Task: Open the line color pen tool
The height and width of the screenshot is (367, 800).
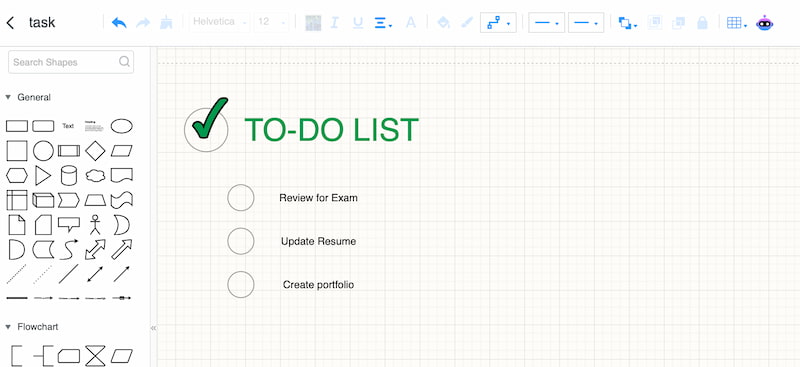Action: (x=467, y=22)
